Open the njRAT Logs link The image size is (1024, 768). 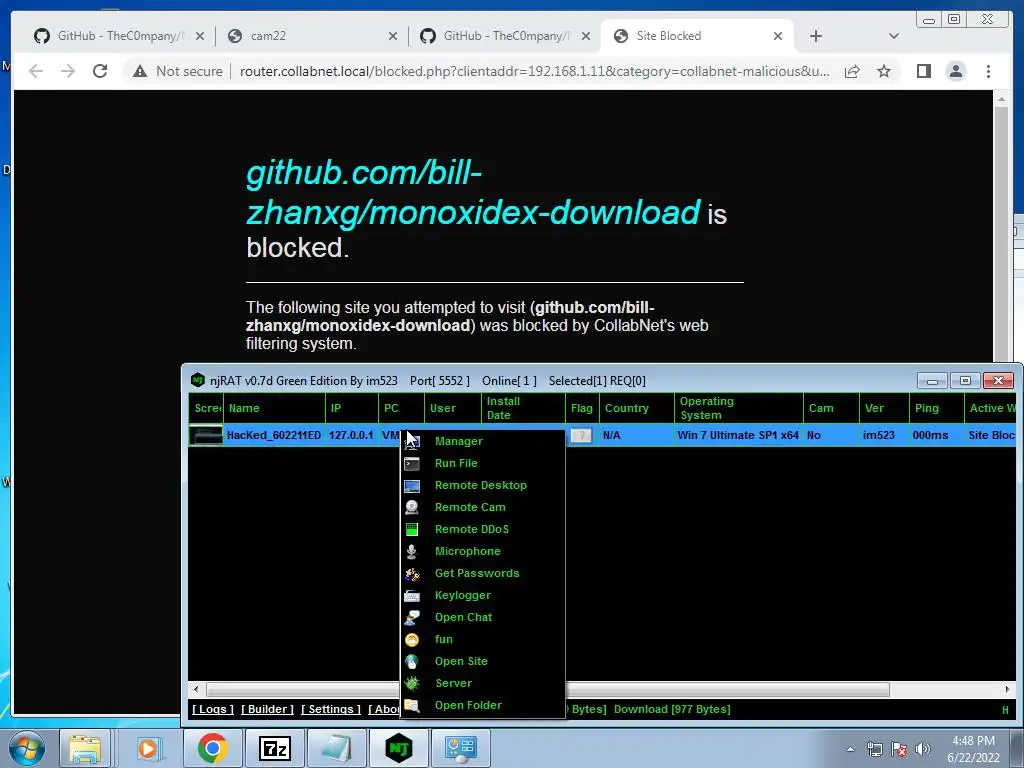point(213,709)
